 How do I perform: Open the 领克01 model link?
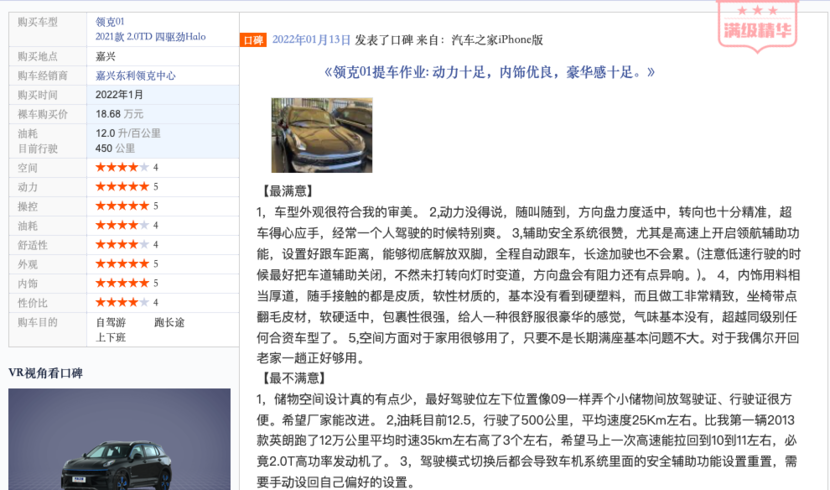tap(110, 22)
